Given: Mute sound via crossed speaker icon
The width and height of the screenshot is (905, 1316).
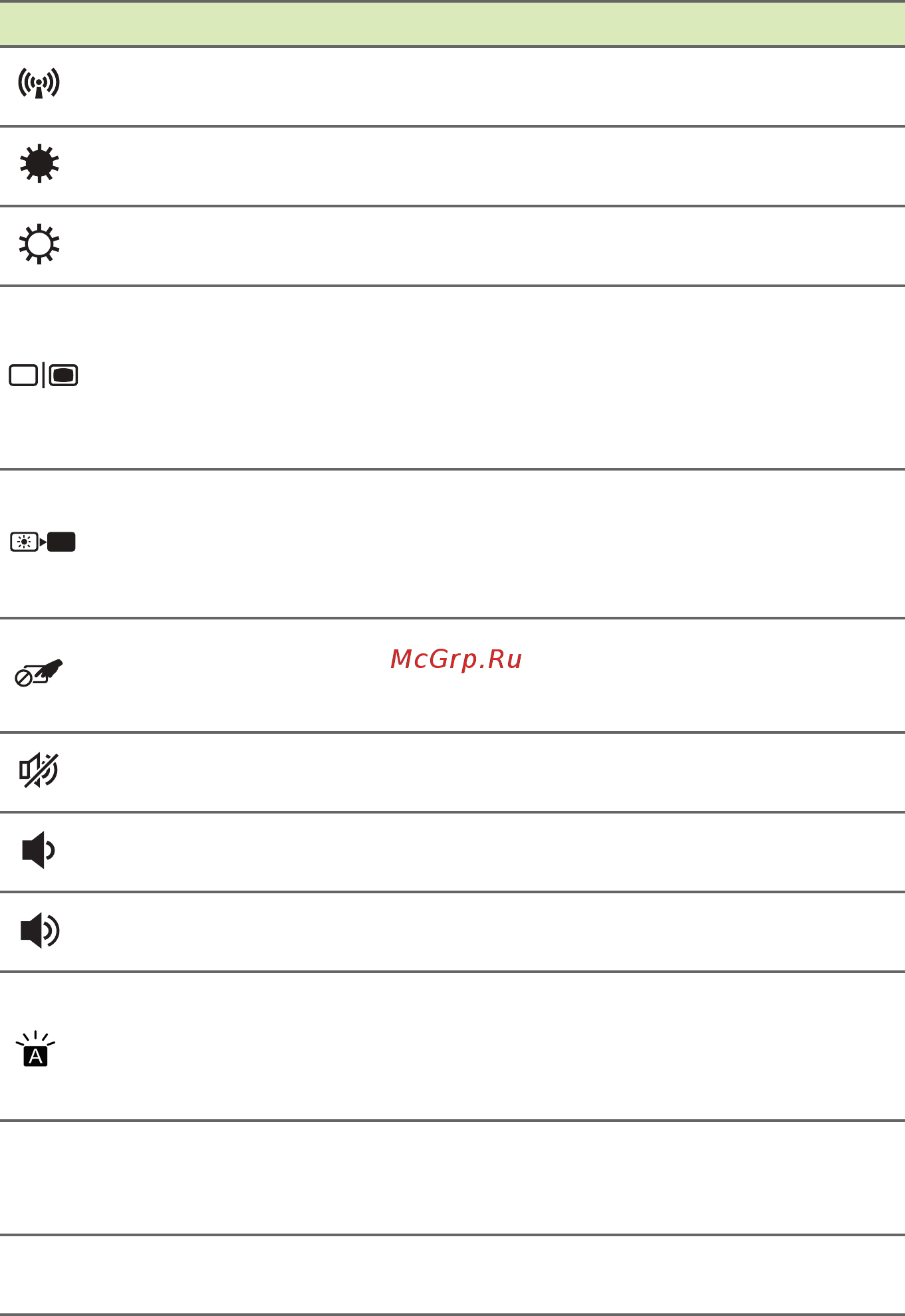Looking at the screenshot, I should [39, 770].
